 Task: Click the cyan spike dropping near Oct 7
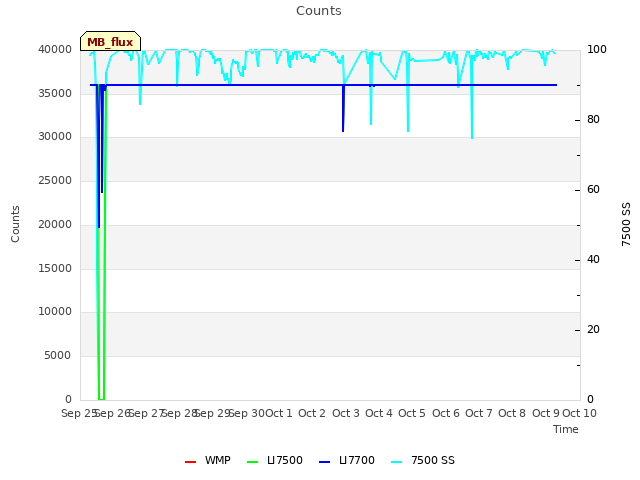472,96
